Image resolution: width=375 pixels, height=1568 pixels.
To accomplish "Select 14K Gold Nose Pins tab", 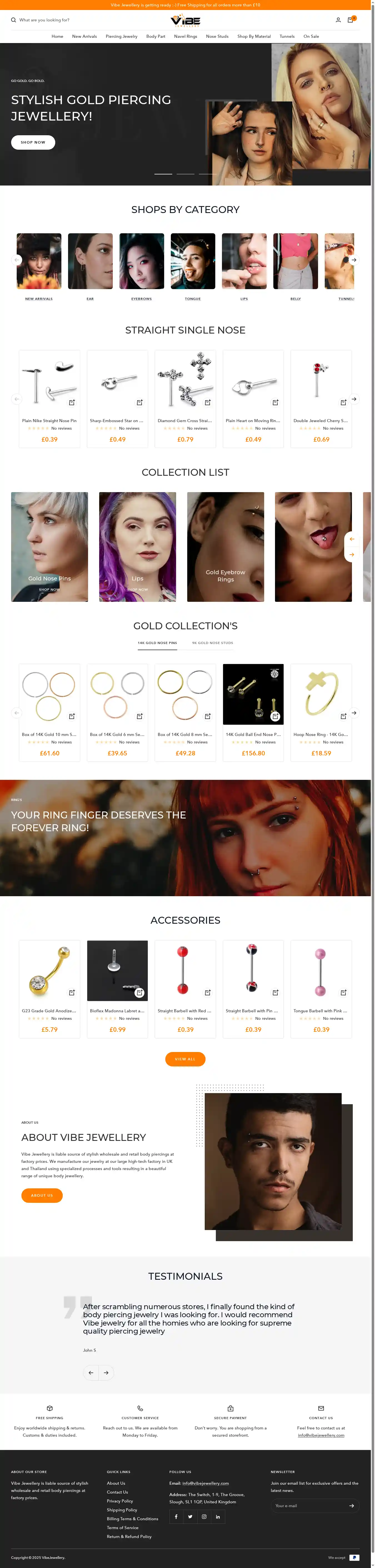I will [x=157, y=643].
